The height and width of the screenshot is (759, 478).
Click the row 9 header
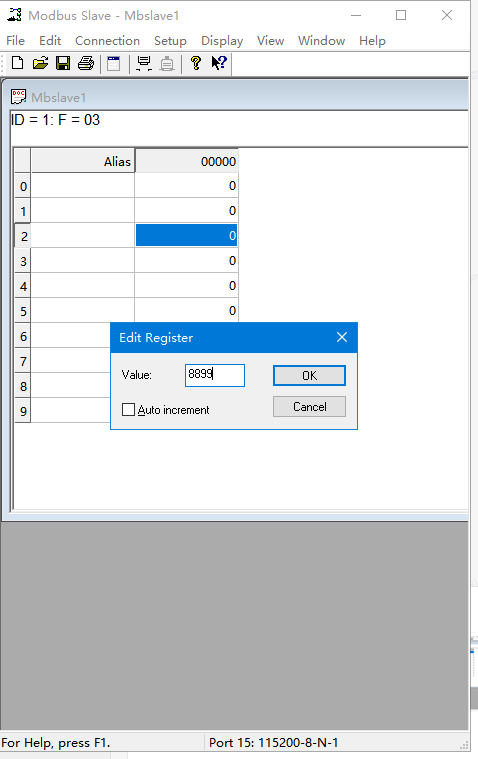point(23,411)
